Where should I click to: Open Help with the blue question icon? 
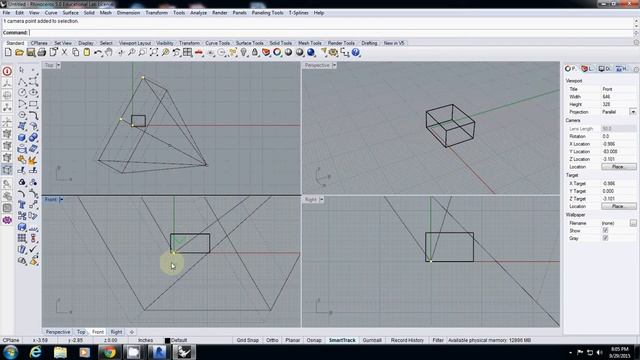point(356,52)
